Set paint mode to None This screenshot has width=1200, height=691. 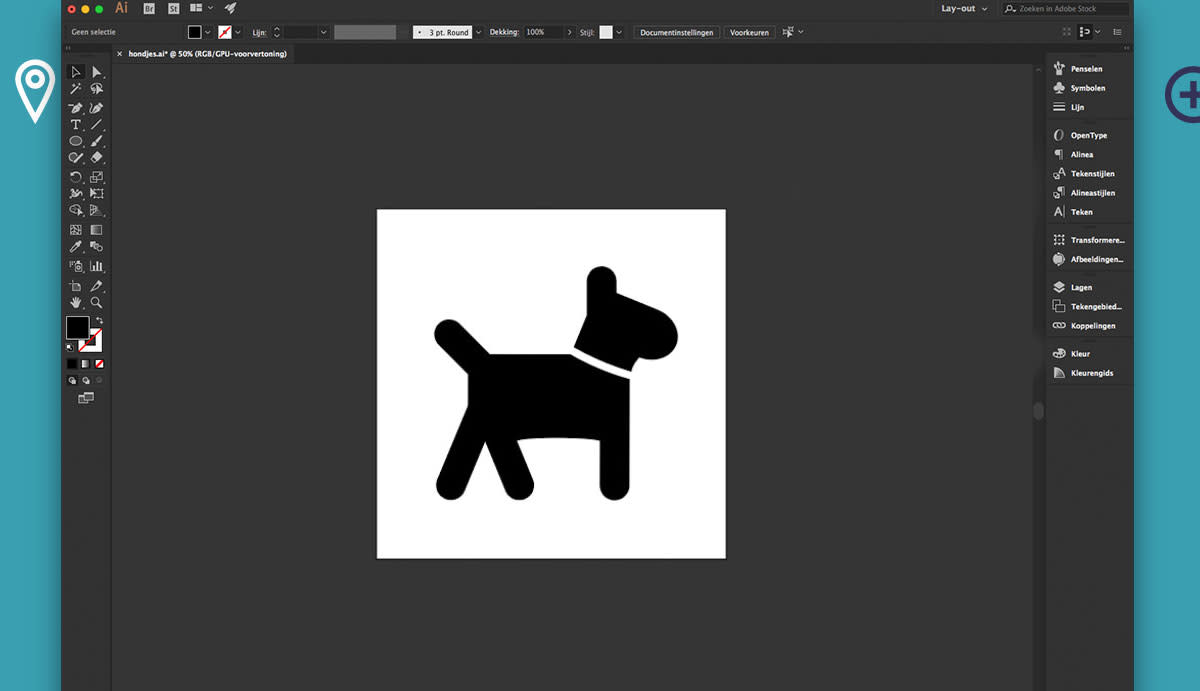point(100,364)
